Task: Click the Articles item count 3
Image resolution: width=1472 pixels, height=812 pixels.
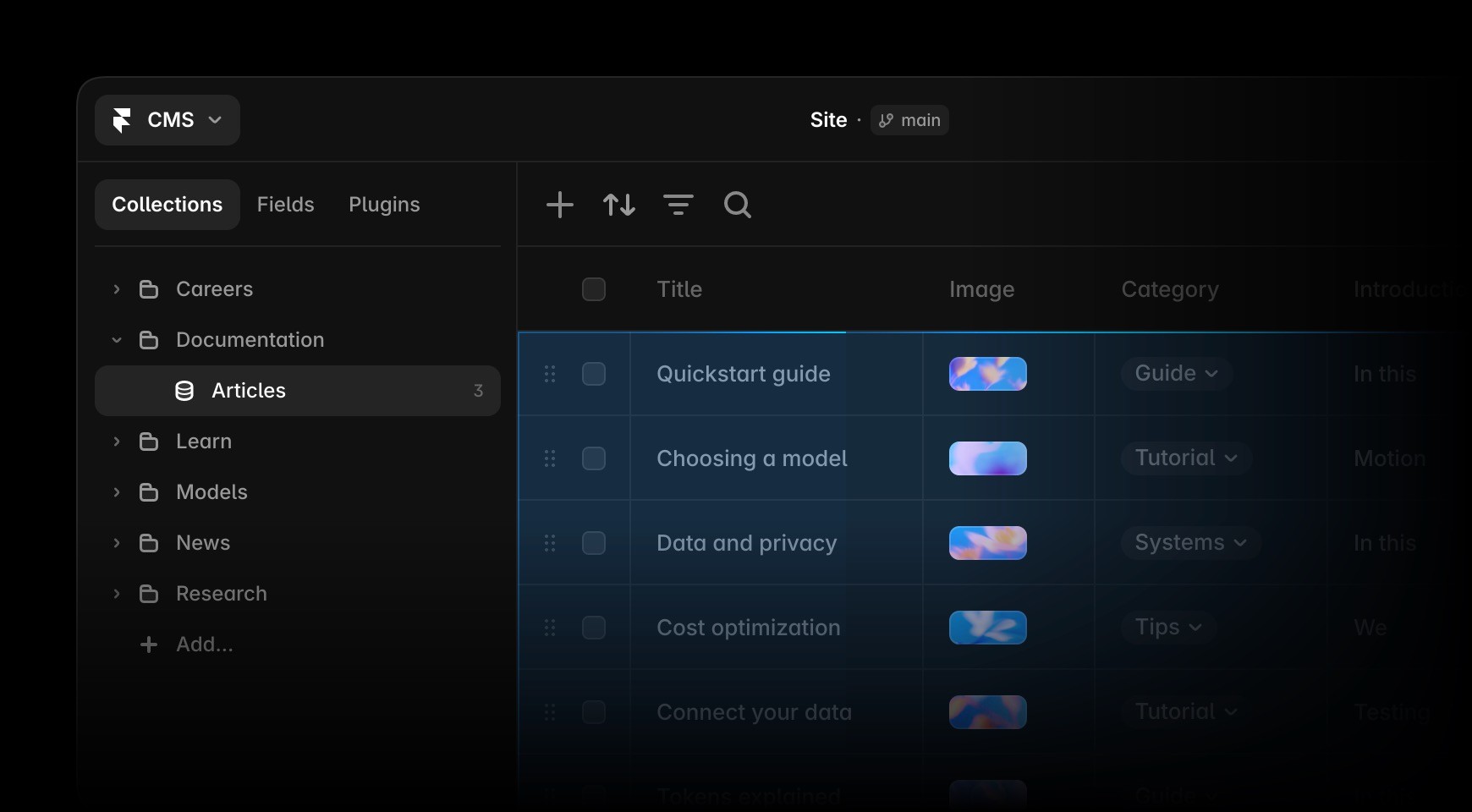Action: point(478,391)
